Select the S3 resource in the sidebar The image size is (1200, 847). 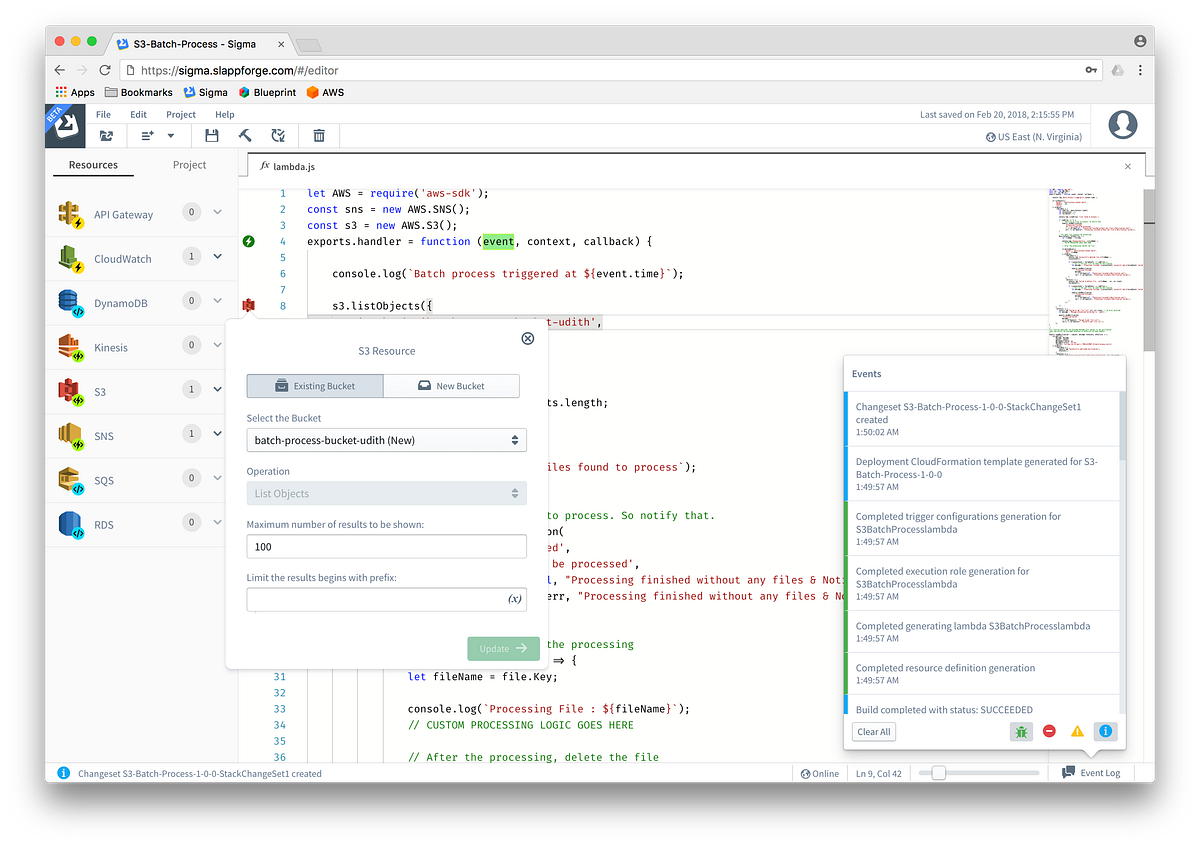105,391
